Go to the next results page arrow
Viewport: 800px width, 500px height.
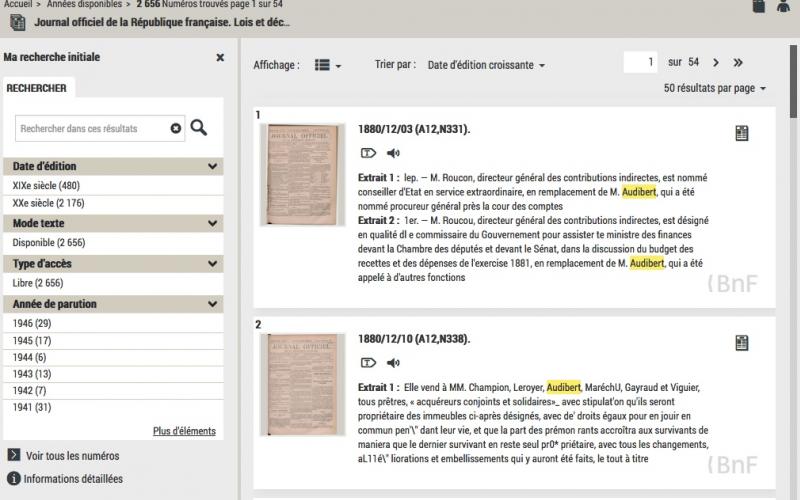click(x=716, y=63)
